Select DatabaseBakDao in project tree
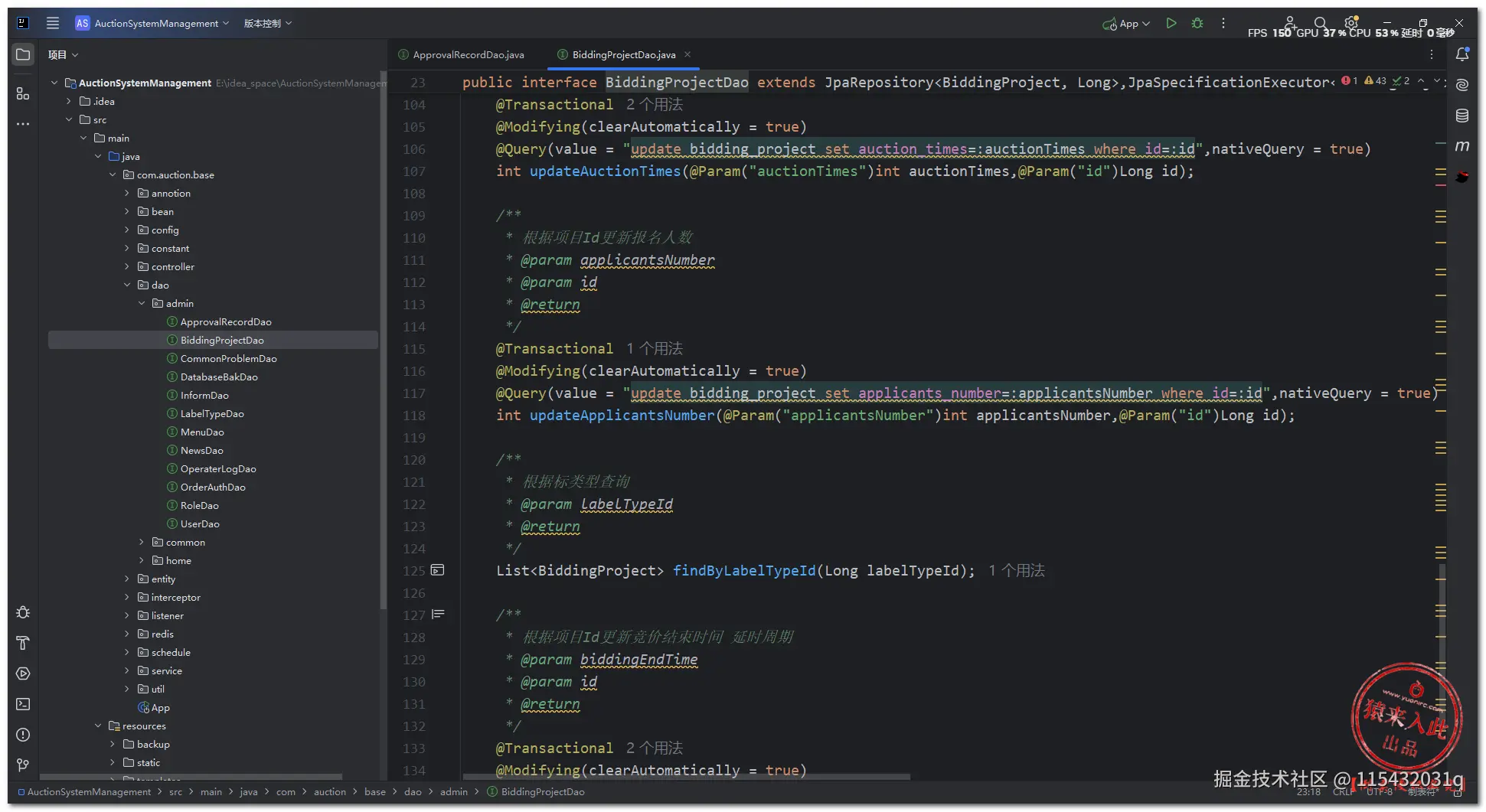This screenshot has width=1486, height=812. coord(213,377)
